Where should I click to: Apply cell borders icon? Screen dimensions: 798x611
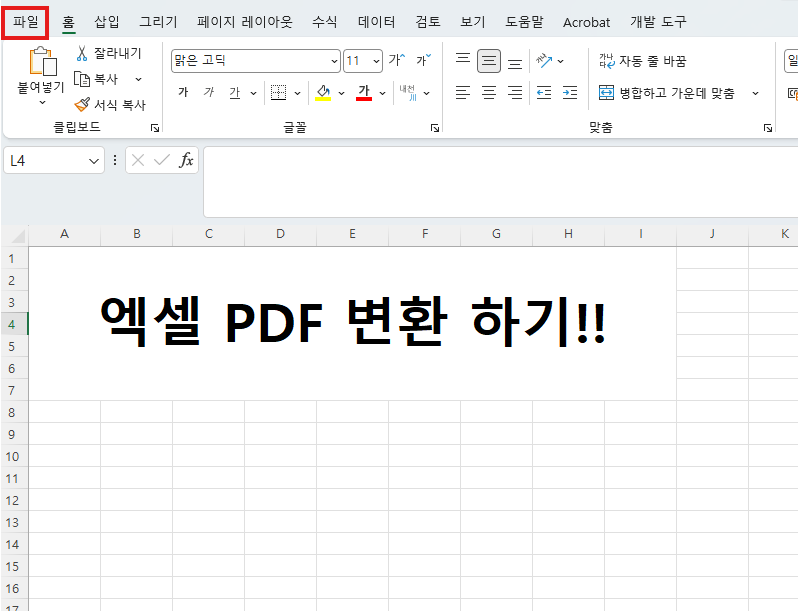pyautogui.click(x=278, y=93)
